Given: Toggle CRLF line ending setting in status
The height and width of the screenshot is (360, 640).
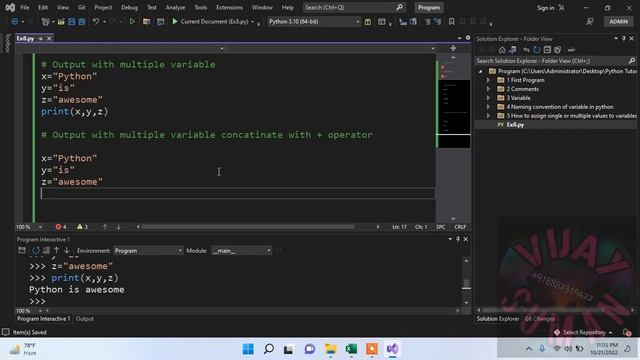Looking at the screenshot, I should pyautogui.click(x=460, y=227).
